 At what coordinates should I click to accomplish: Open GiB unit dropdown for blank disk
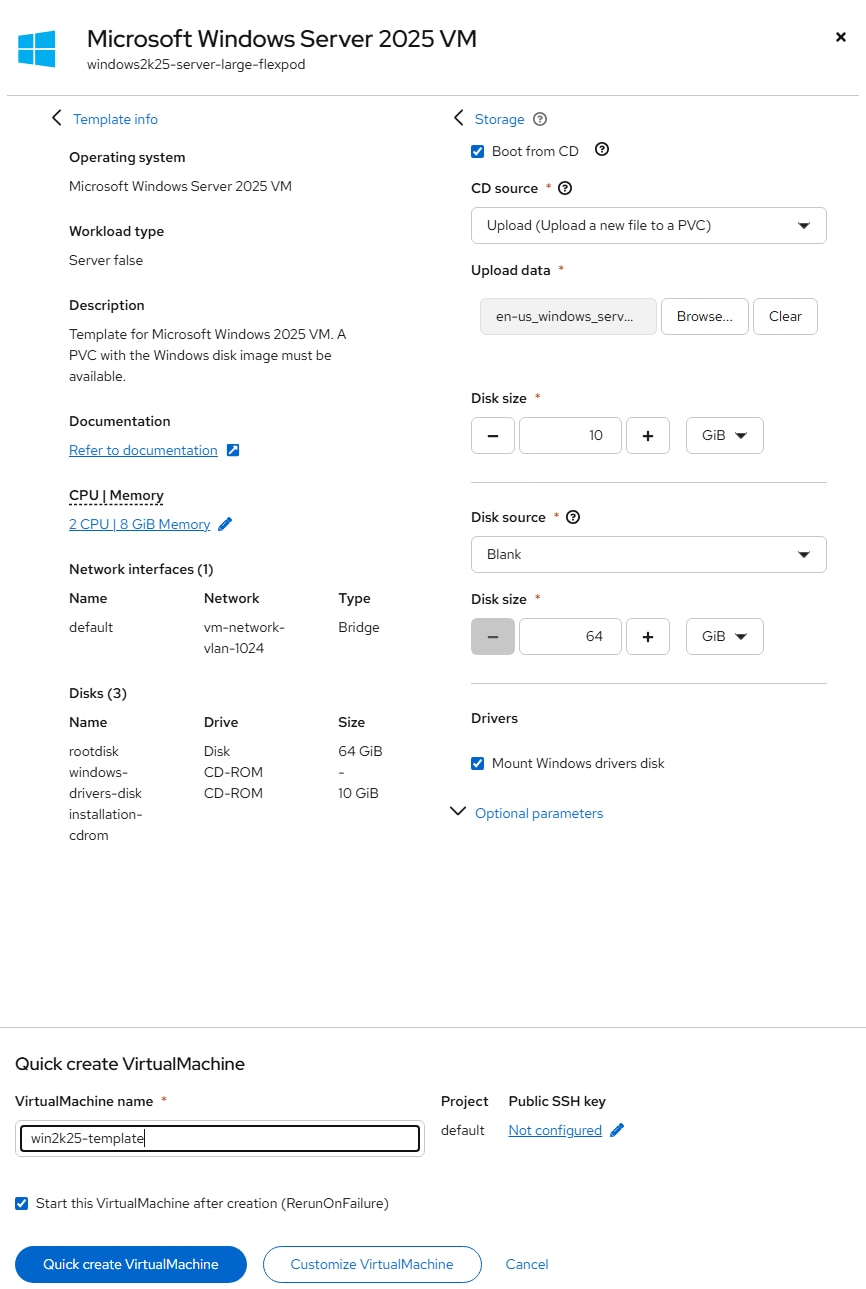[x=725, y=636]
